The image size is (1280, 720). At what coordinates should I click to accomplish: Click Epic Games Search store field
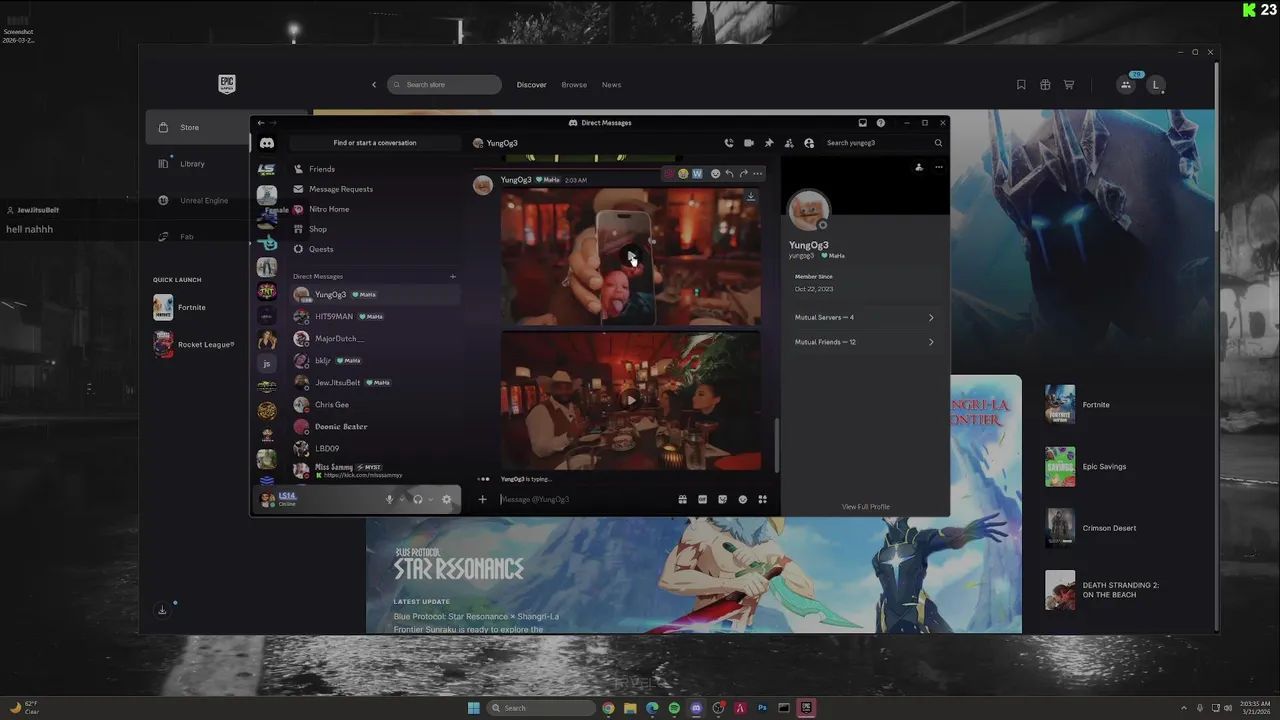click(x=444, y=85)
